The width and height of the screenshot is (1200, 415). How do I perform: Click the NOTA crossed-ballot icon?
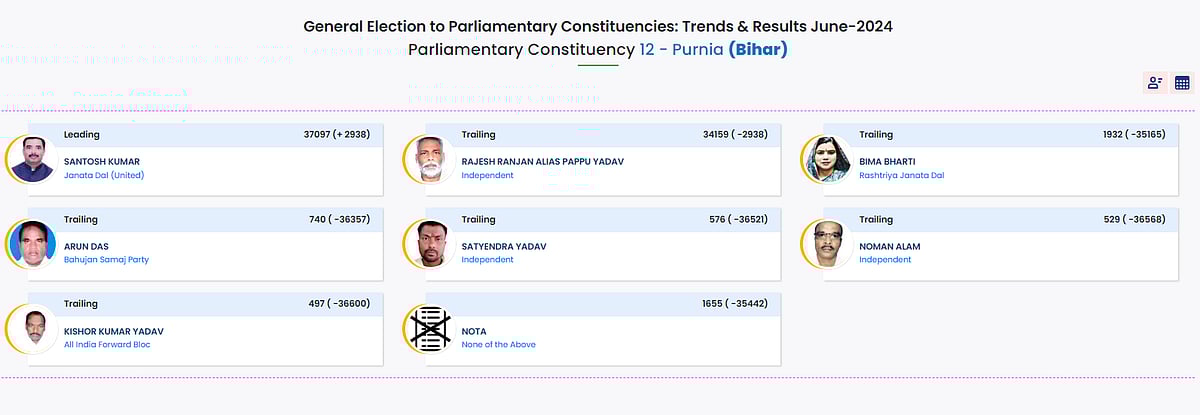[429, 328]
